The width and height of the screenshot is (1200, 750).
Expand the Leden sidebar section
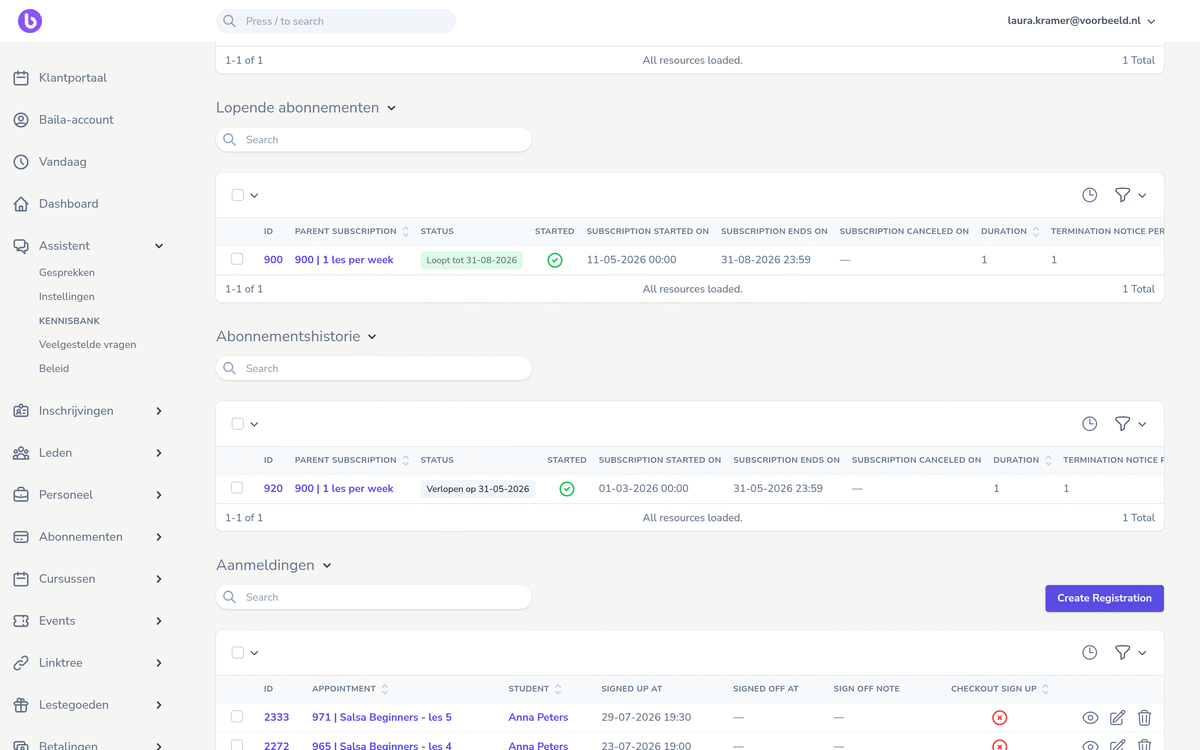pyautogui.click(x=159, y=453)
